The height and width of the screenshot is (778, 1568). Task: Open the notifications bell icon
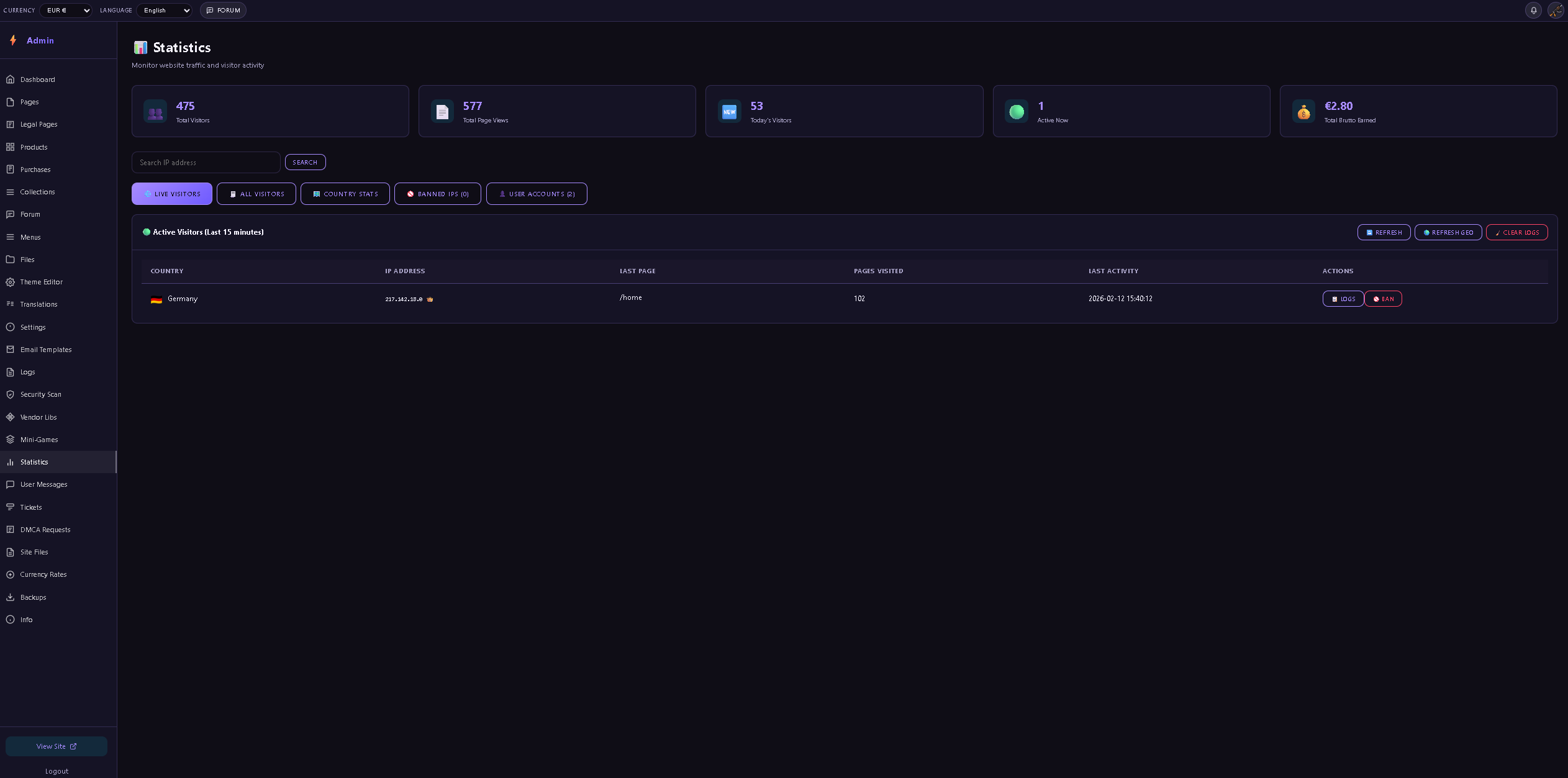click(1533, 10)
